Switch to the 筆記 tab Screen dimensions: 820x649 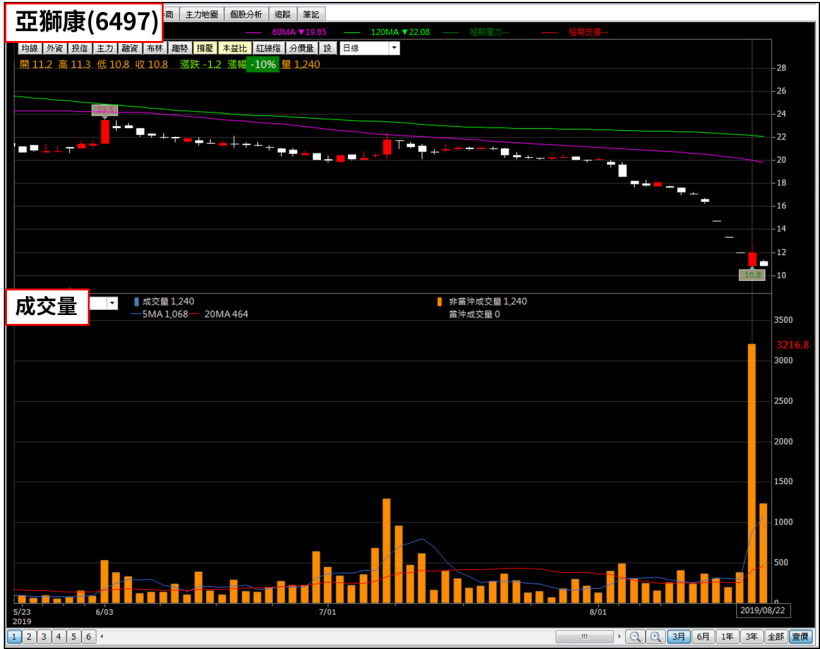tap(311, 14)
